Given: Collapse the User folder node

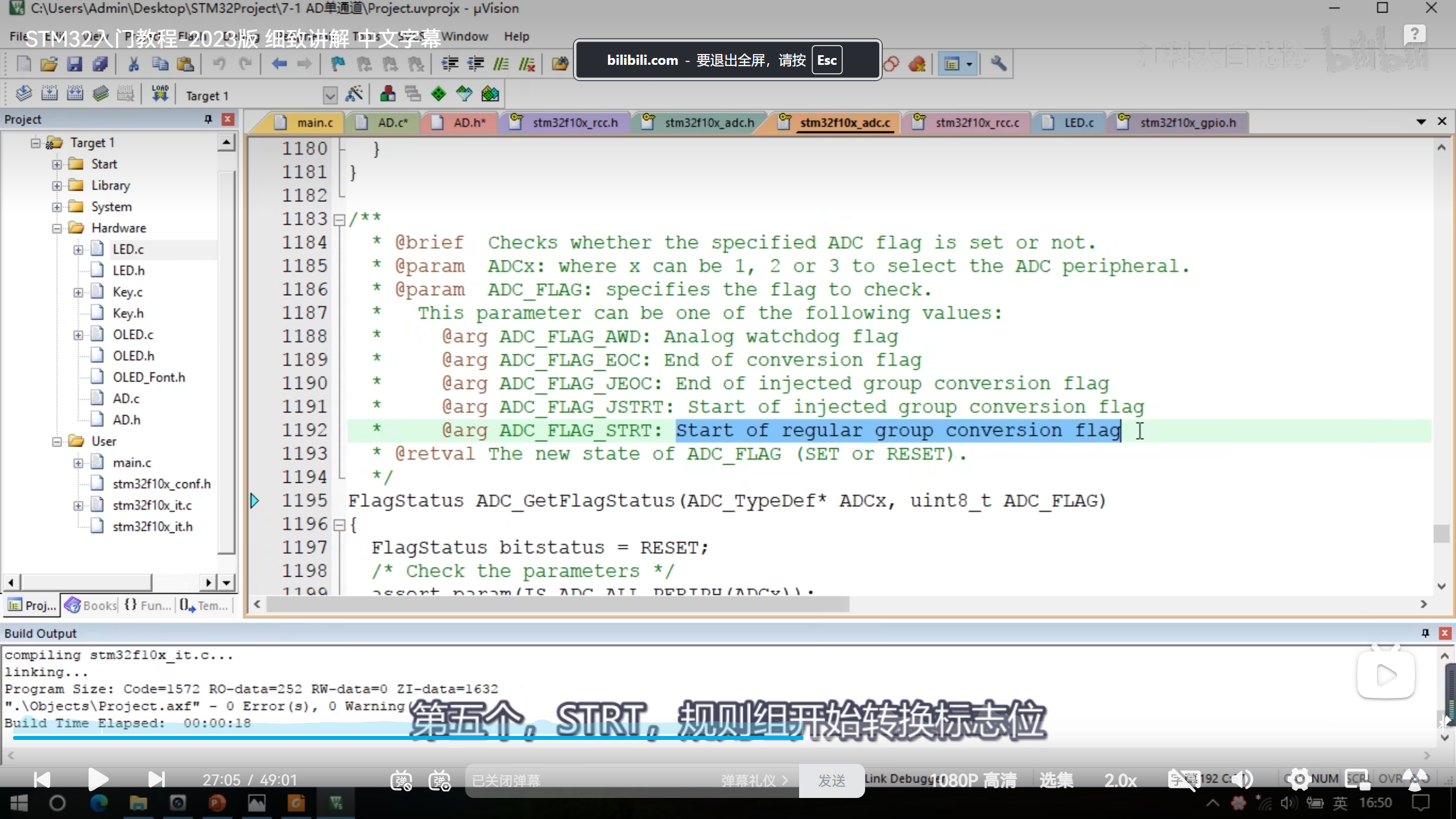Looking at the screenshot, I should tap(57, 441).
